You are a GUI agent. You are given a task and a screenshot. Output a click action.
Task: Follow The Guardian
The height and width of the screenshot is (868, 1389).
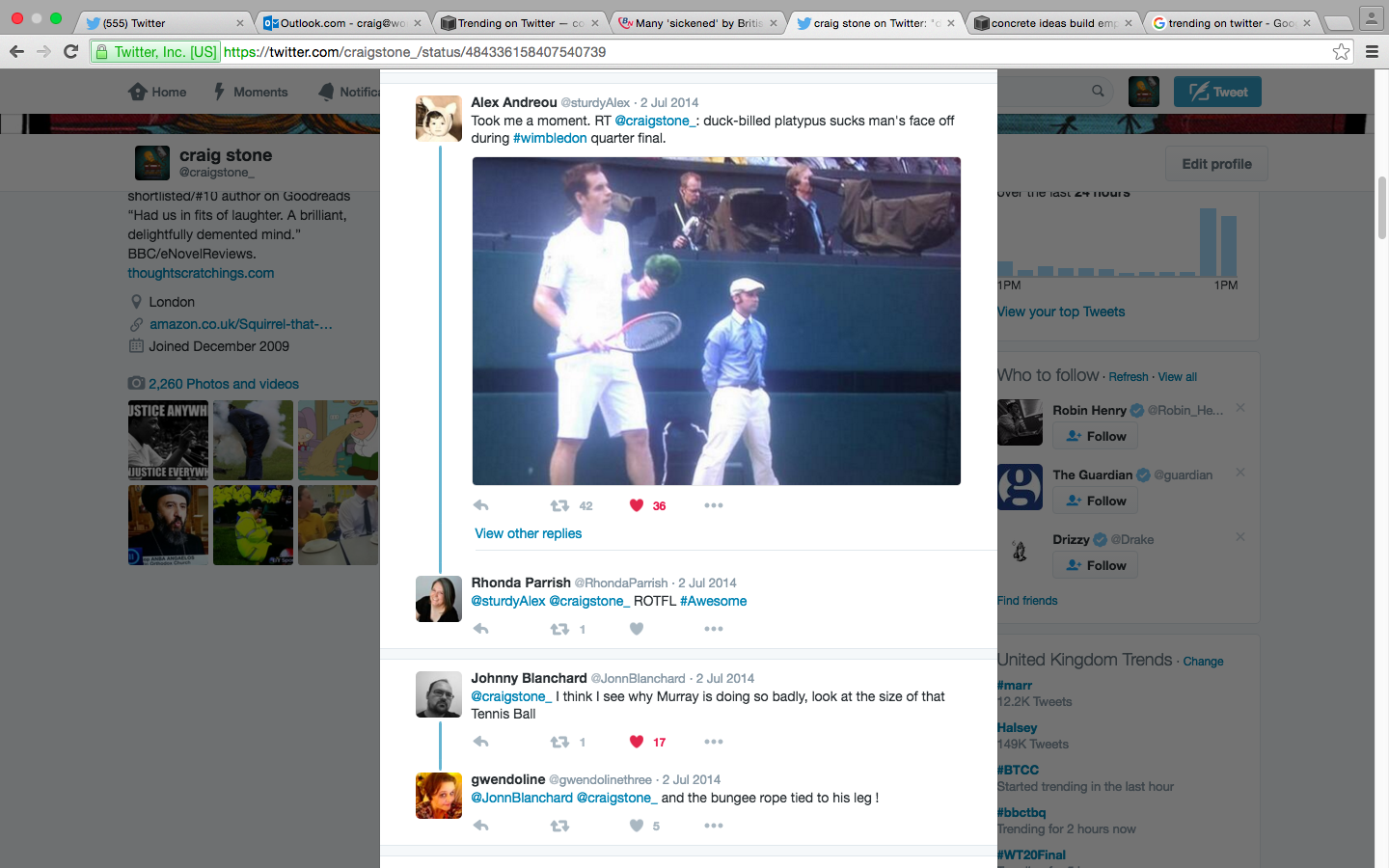pos(1096,501)
